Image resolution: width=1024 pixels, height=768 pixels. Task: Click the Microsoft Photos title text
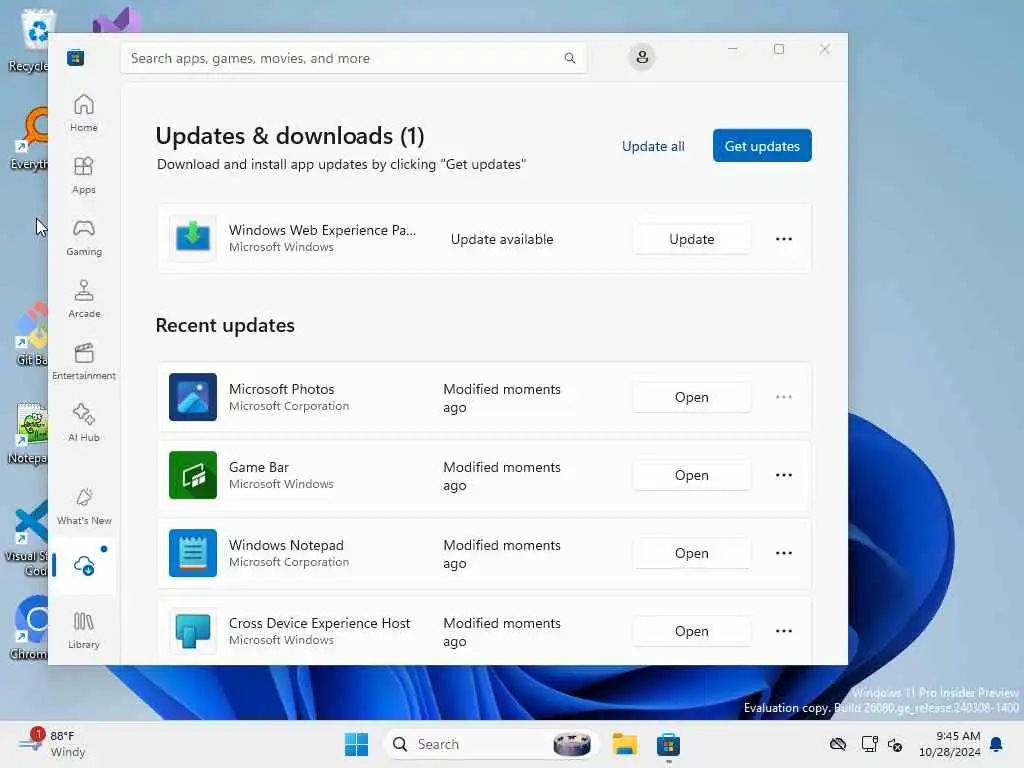point(281,389)
